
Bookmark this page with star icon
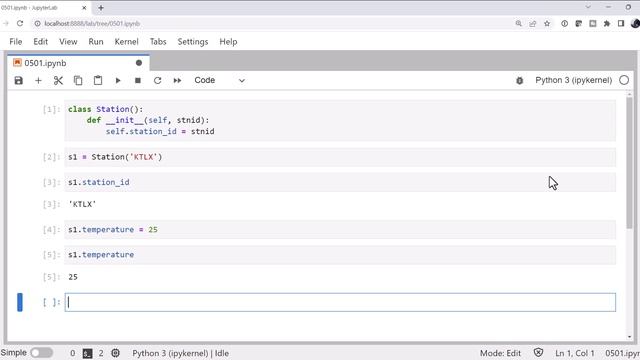547,24
